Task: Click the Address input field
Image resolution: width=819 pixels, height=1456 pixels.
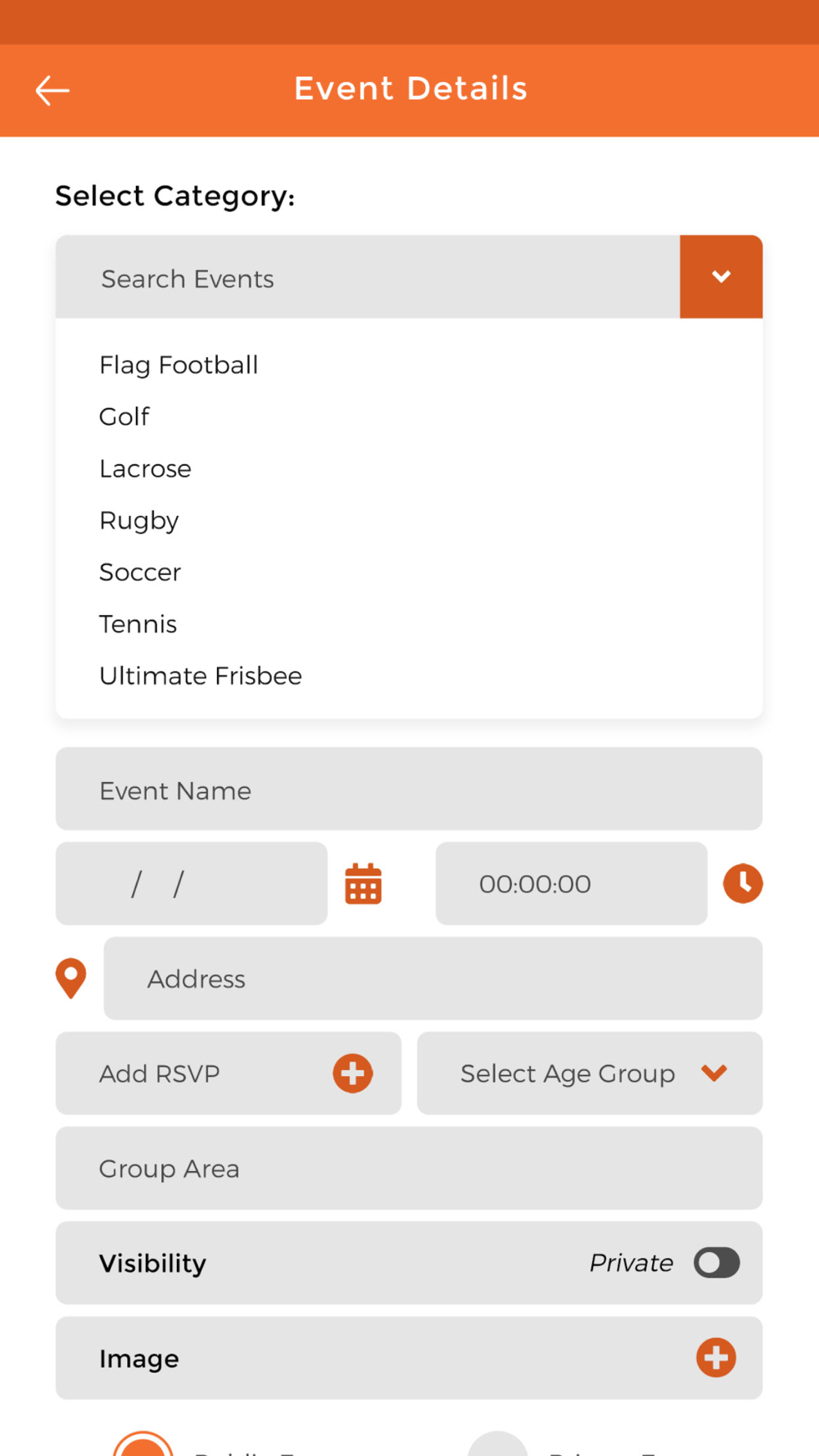Action: (x=433, y=979)
